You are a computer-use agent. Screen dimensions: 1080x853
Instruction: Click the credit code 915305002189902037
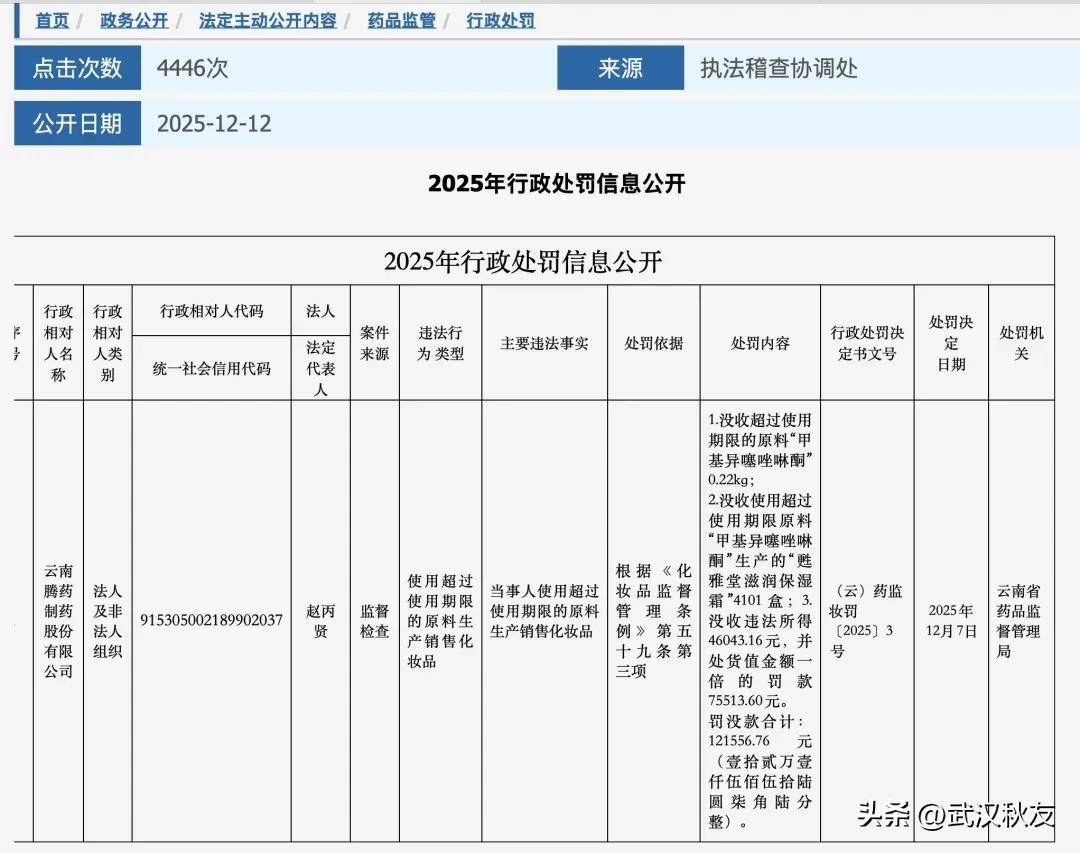click(x=211, y=620)
